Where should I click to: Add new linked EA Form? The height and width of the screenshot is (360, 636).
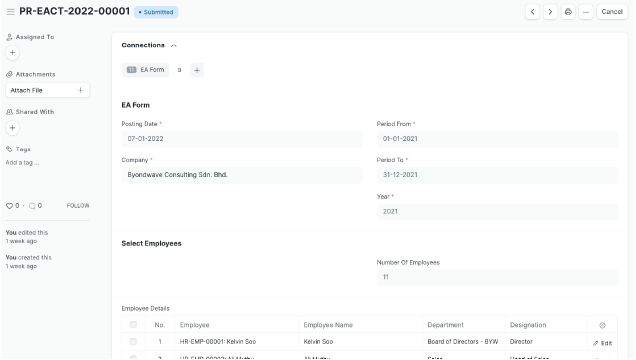(x=197, y=70)
